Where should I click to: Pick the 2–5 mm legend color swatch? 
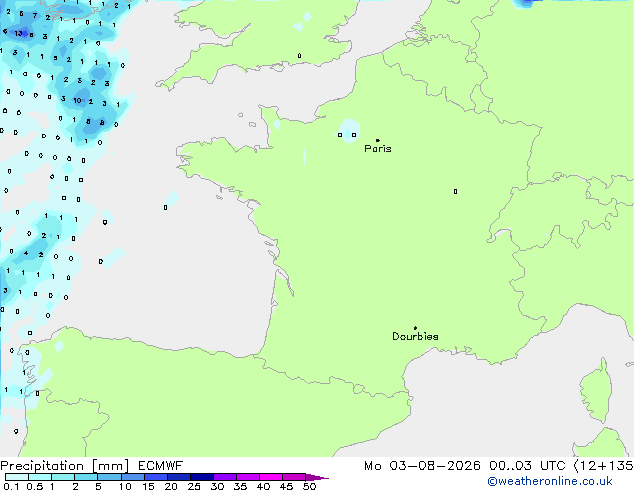pyautogui.click(x=86, y=477)
